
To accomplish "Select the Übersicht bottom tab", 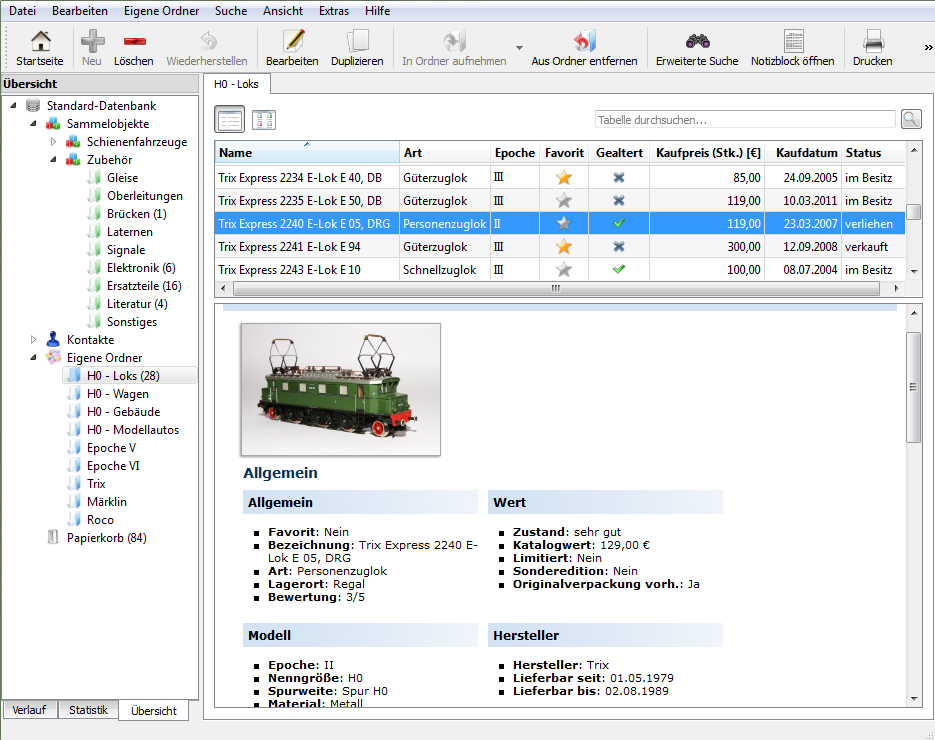I will point(154,711).
